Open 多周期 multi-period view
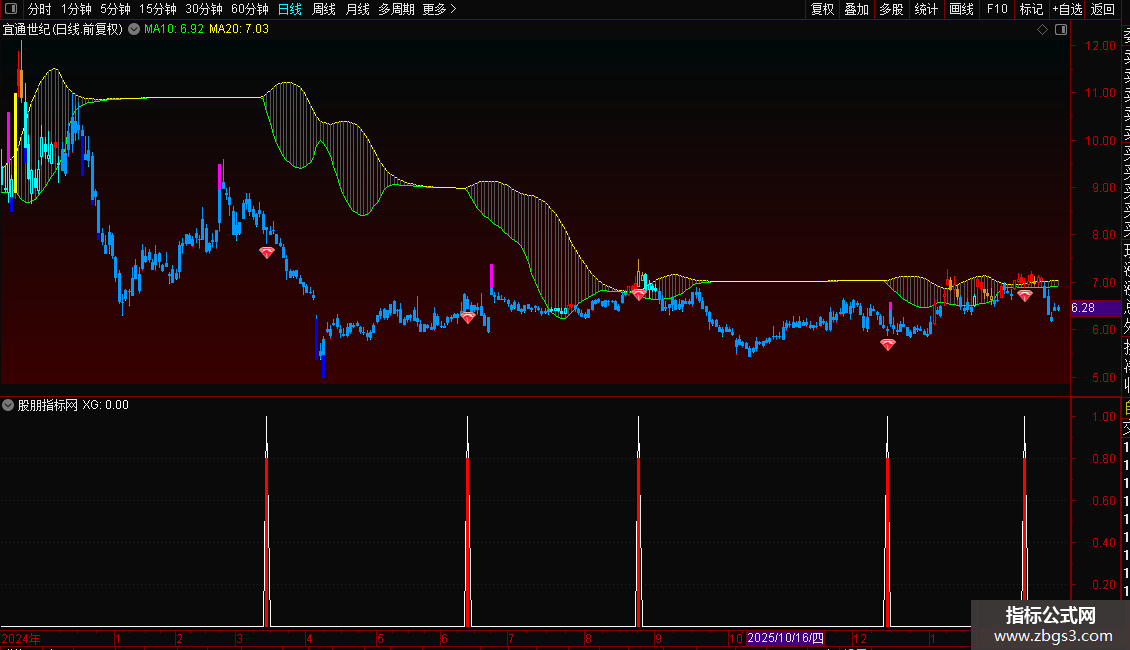 pos(396,9)
